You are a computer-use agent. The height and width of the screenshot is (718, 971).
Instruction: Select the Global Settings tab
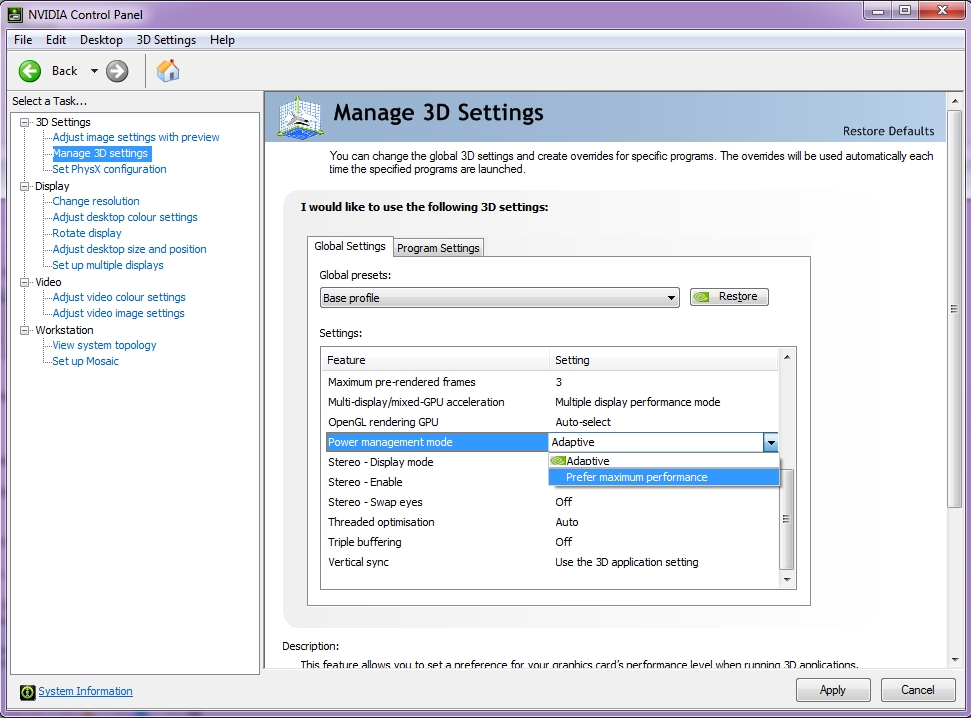click(350, 246)
